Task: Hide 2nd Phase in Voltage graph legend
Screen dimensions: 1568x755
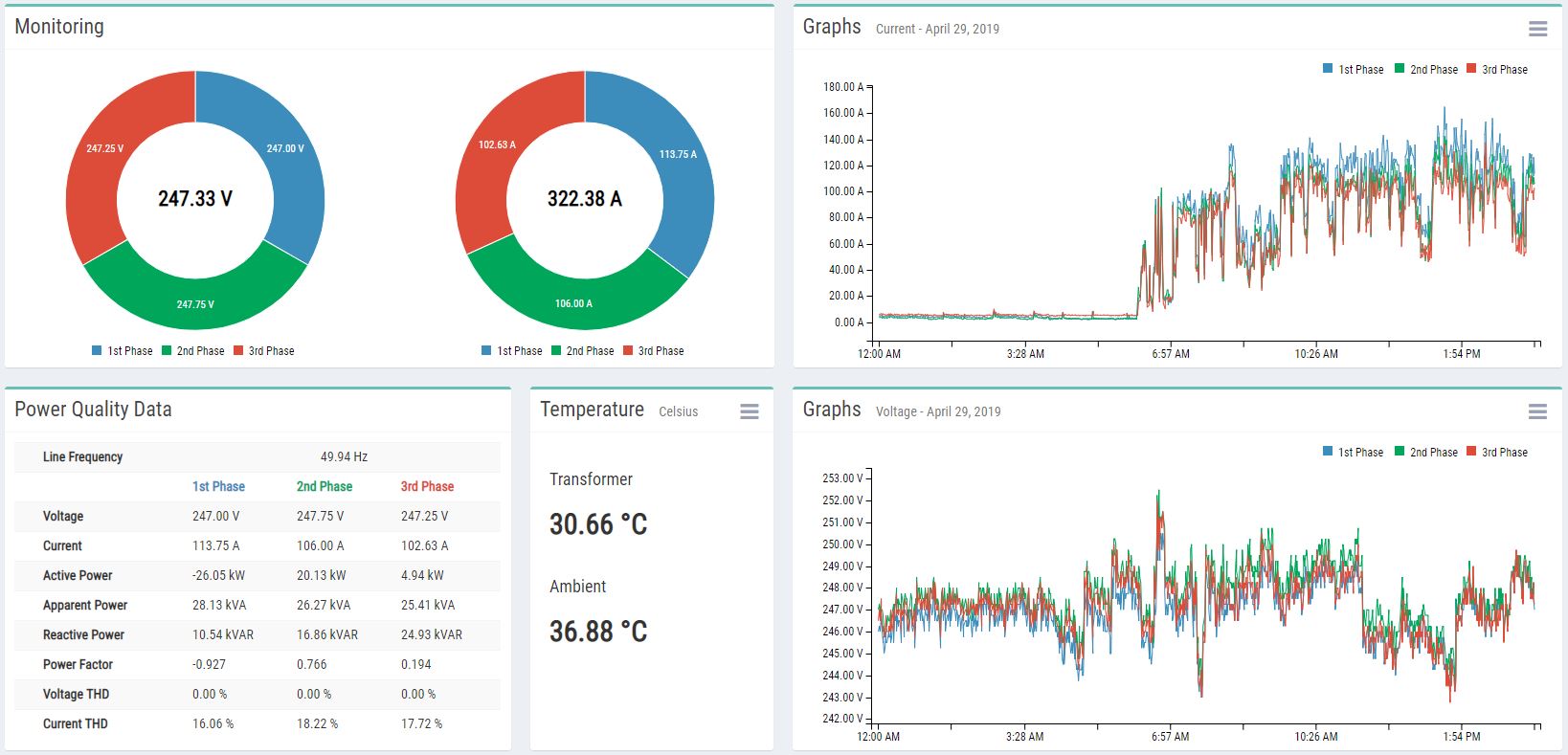Action: coord(1425,453)
